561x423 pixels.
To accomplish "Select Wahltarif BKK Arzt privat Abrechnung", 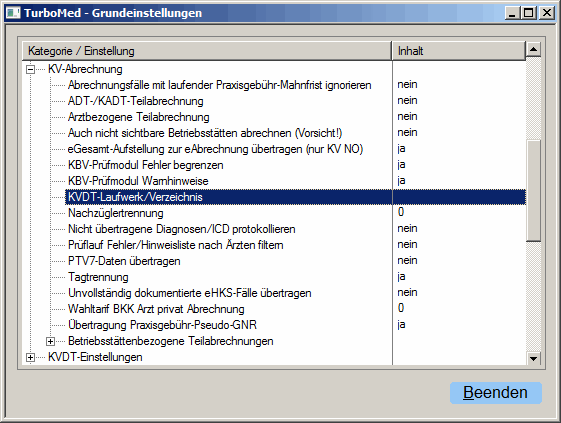I will pos(156,309).
